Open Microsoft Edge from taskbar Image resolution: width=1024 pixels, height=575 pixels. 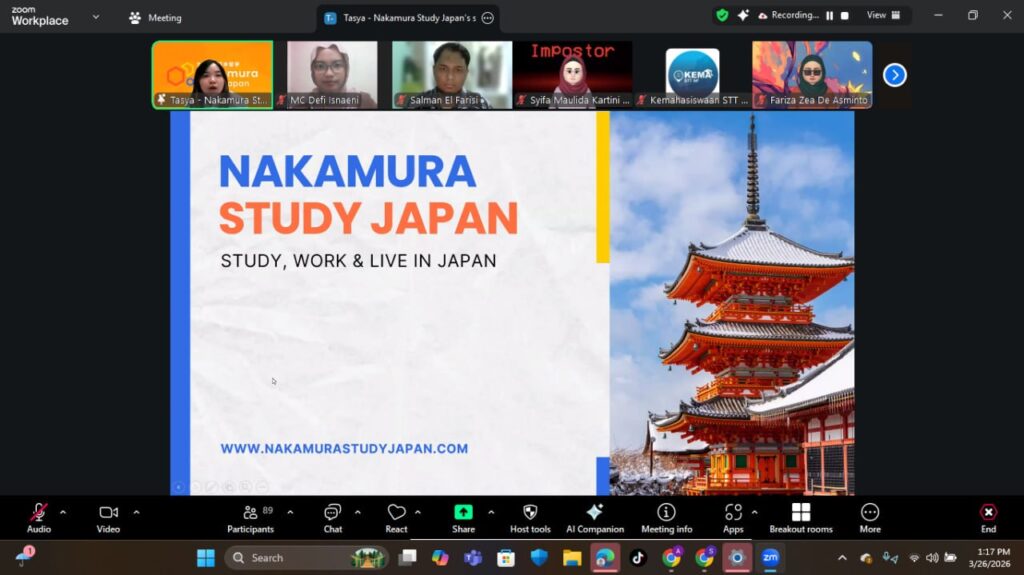[605, 557]
